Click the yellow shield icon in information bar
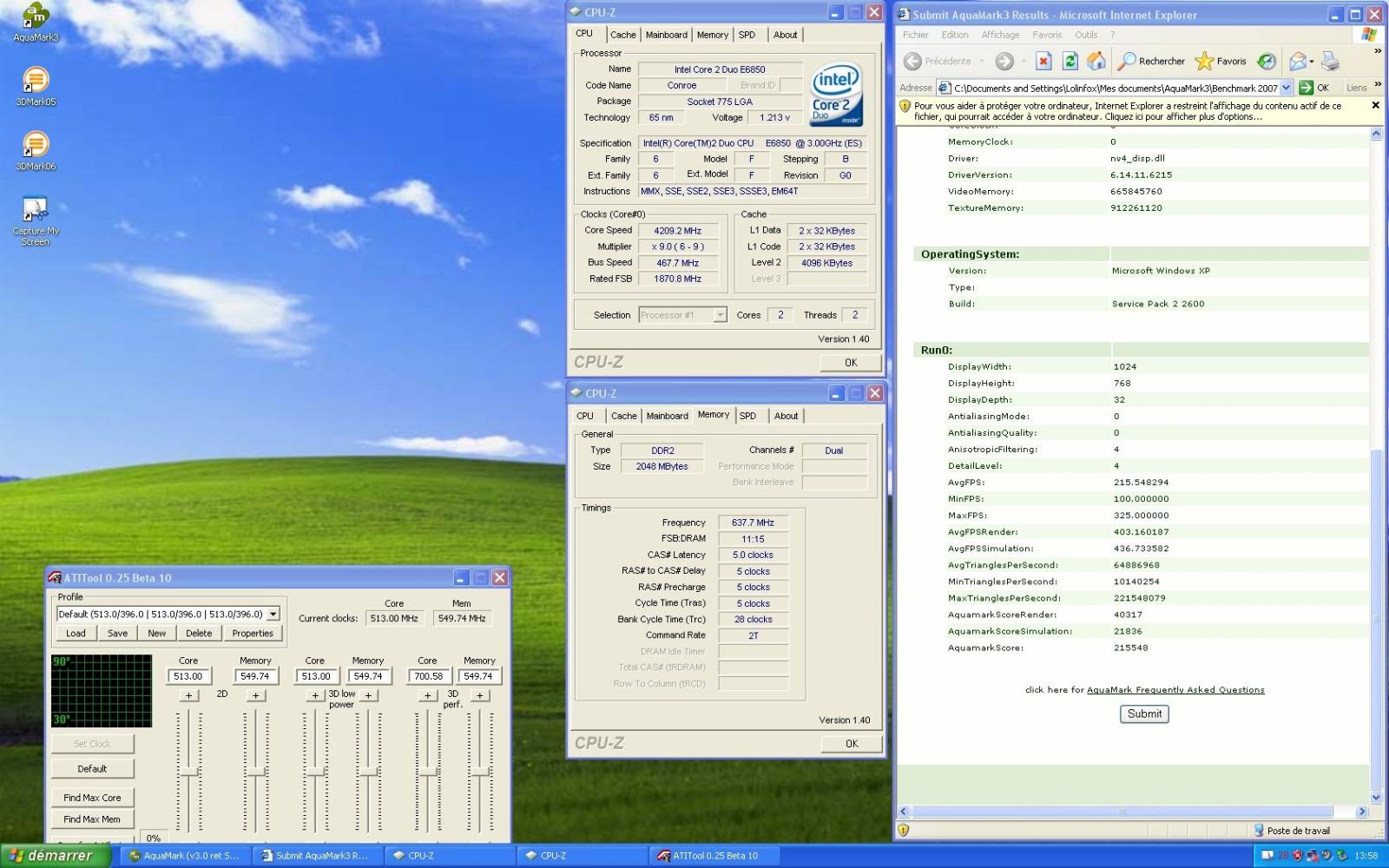 (905, 106)
